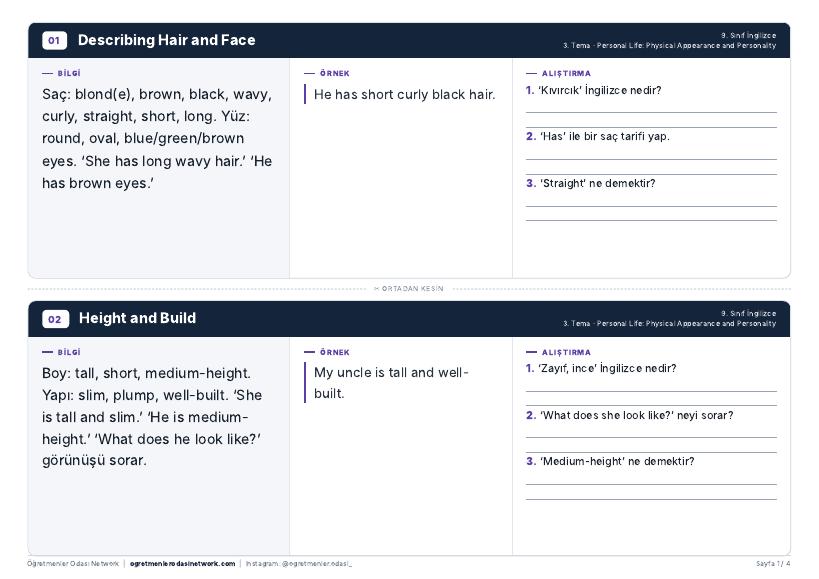Click the second card's ALIŞTIRMA label
Viewport: 819px width, 579px height.
point(566,352)
